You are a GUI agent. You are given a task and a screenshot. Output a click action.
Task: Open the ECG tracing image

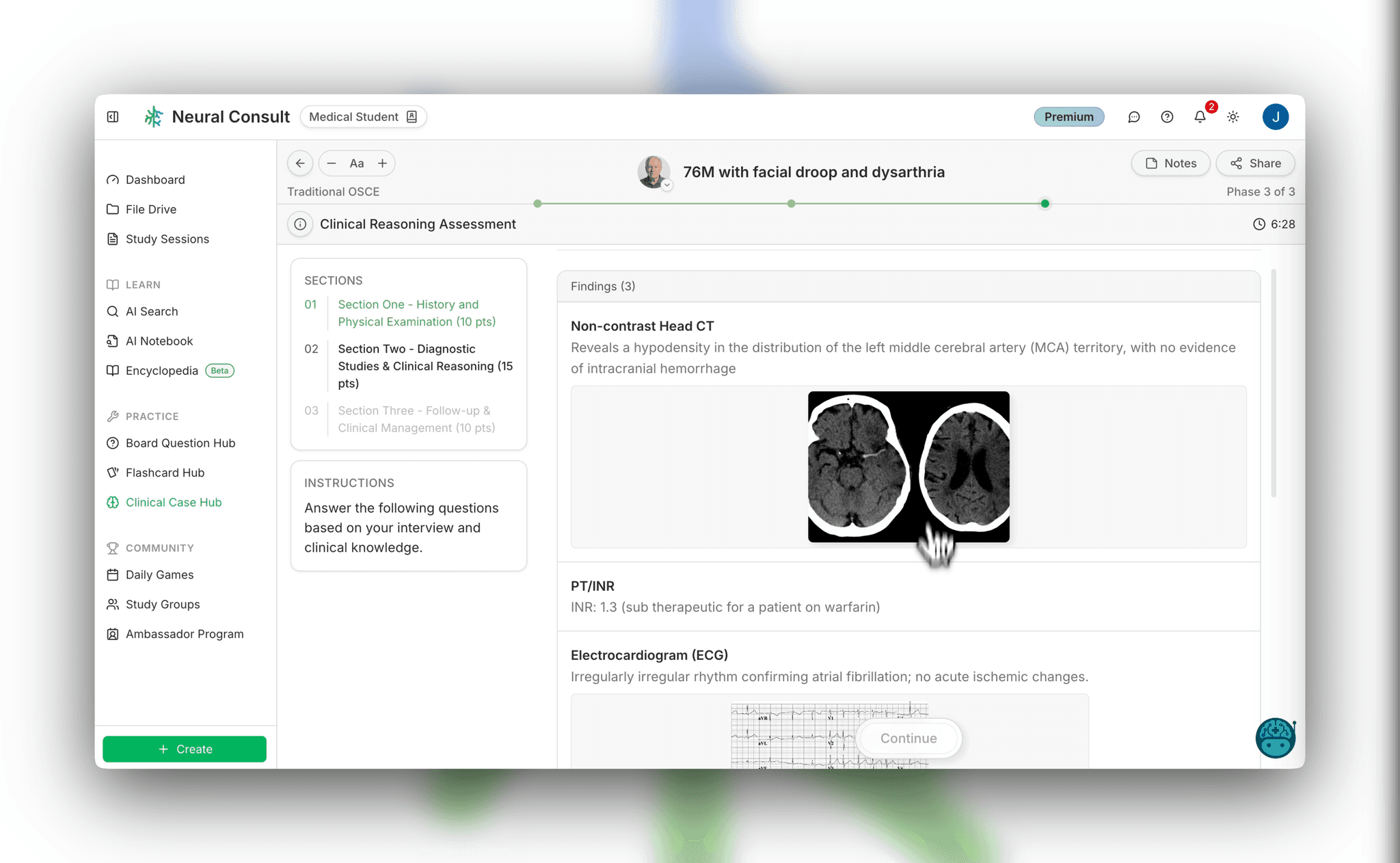coord(829,735)
